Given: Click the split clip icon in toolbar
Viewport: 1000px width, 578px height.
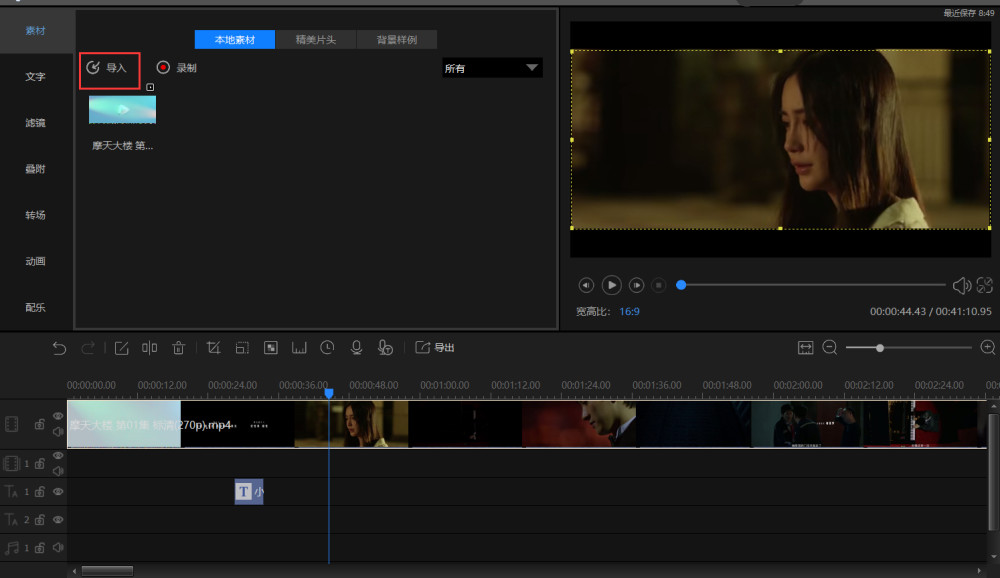Looking at the screenshot, I should coord(149,348).
